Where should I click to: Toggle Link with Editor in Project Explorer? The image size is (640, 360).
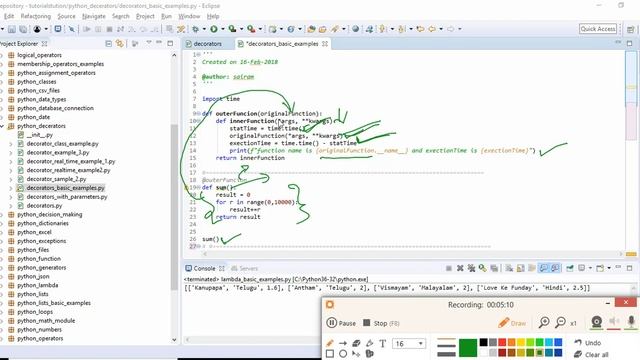(x=120, y=43)
